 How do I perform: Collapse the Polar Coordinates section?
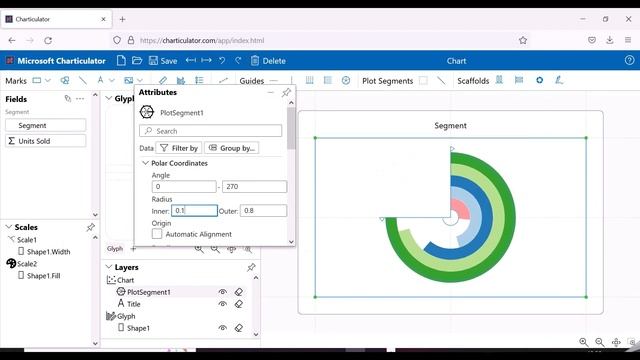[x=145, y=163]
